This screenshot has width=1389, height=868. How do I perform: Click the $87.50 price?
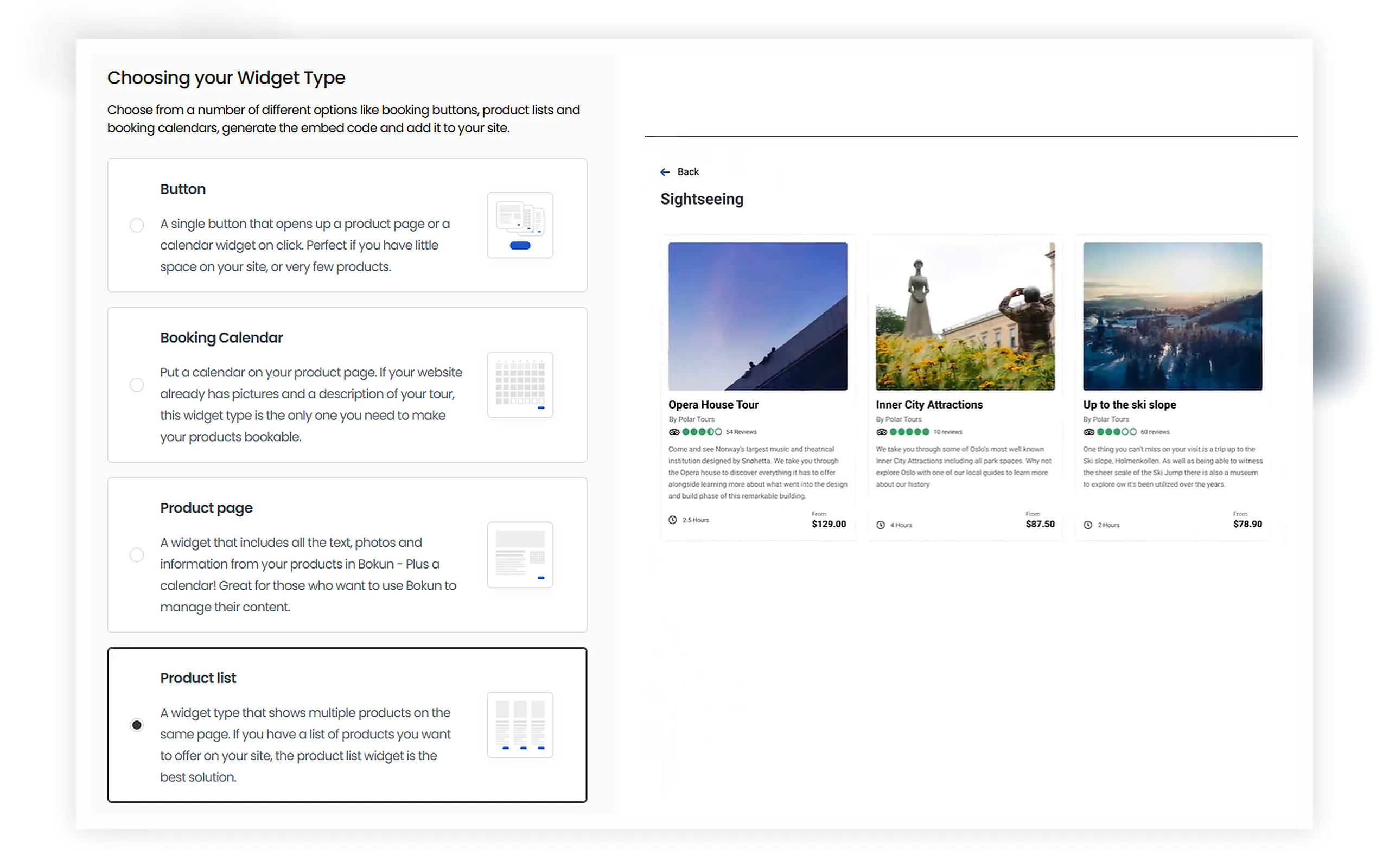click(x=1040, y=524)
